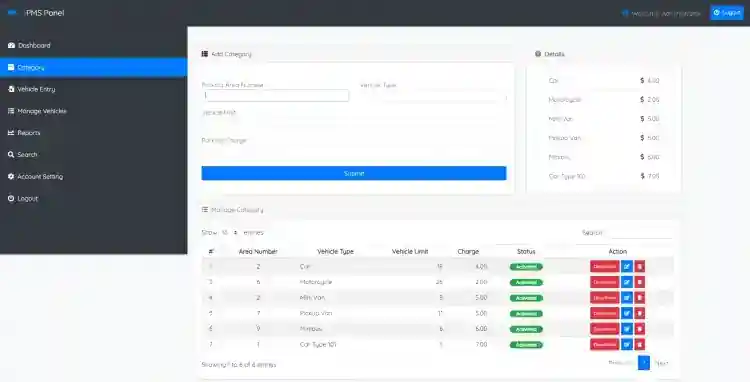This screenshot has height=382, width=750.
Task: Click the Logout button in top bar
Action: tap(727, 13)
